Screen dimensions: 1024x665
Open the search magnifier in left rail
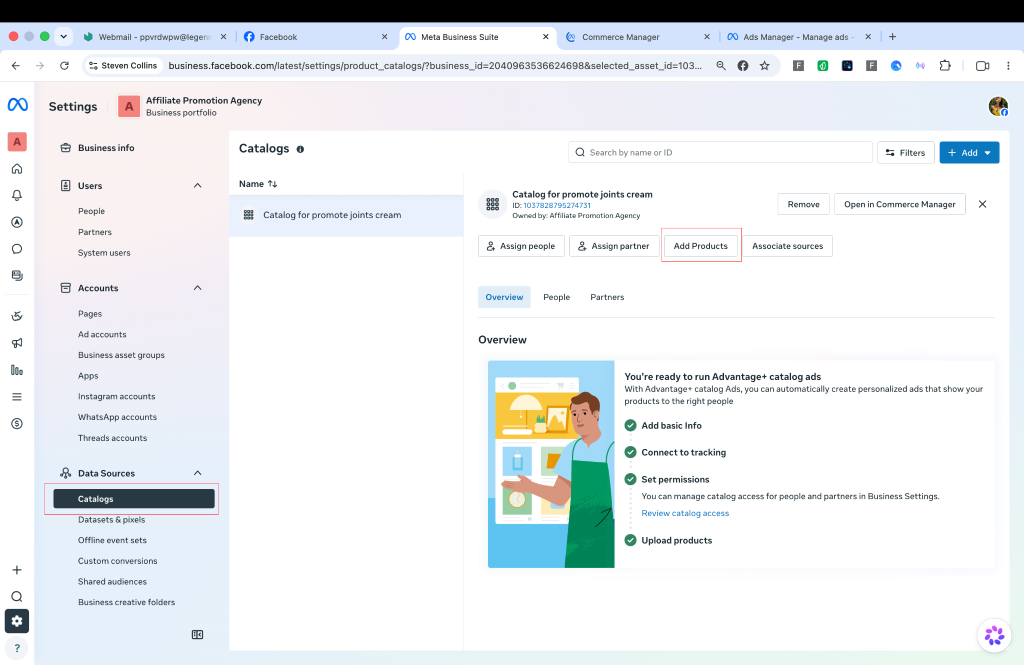click(x=17, y=596)
